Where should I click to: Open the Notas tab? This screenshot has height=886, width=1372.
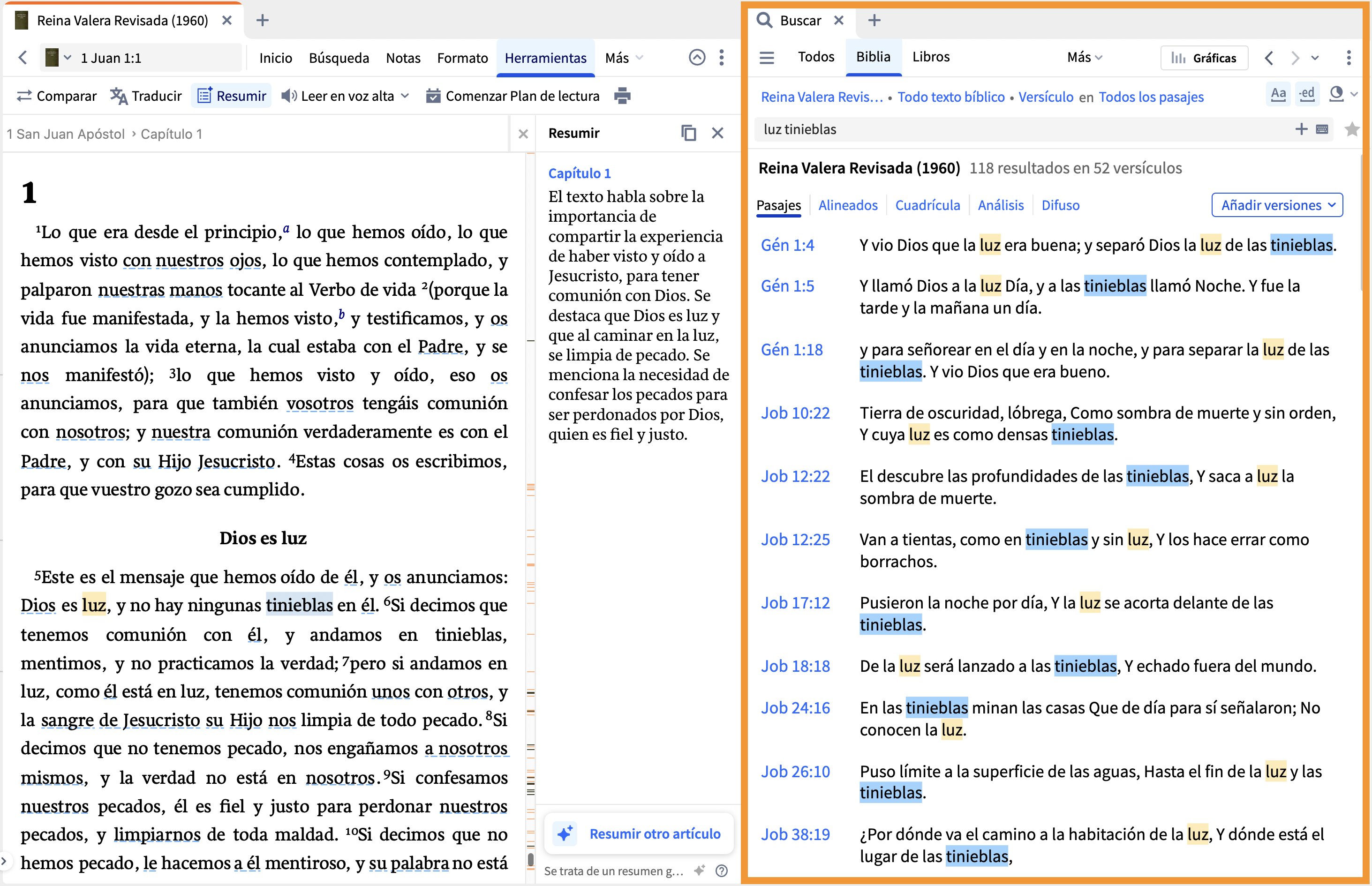403,58
